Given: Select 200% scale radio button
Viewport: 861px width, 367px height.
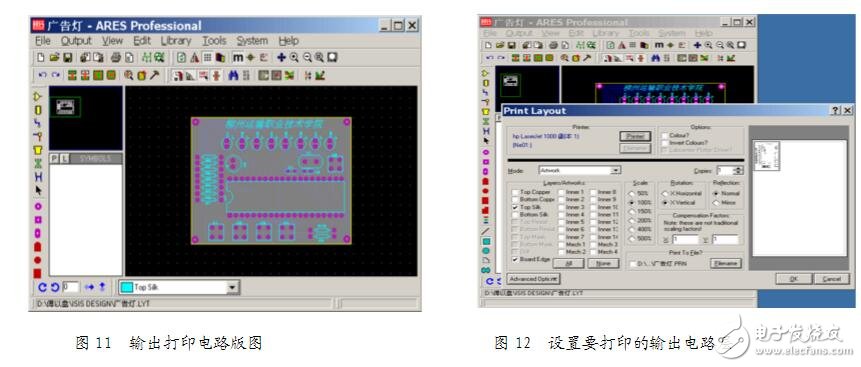Looking at the screenshot, I should coord(632,221).
